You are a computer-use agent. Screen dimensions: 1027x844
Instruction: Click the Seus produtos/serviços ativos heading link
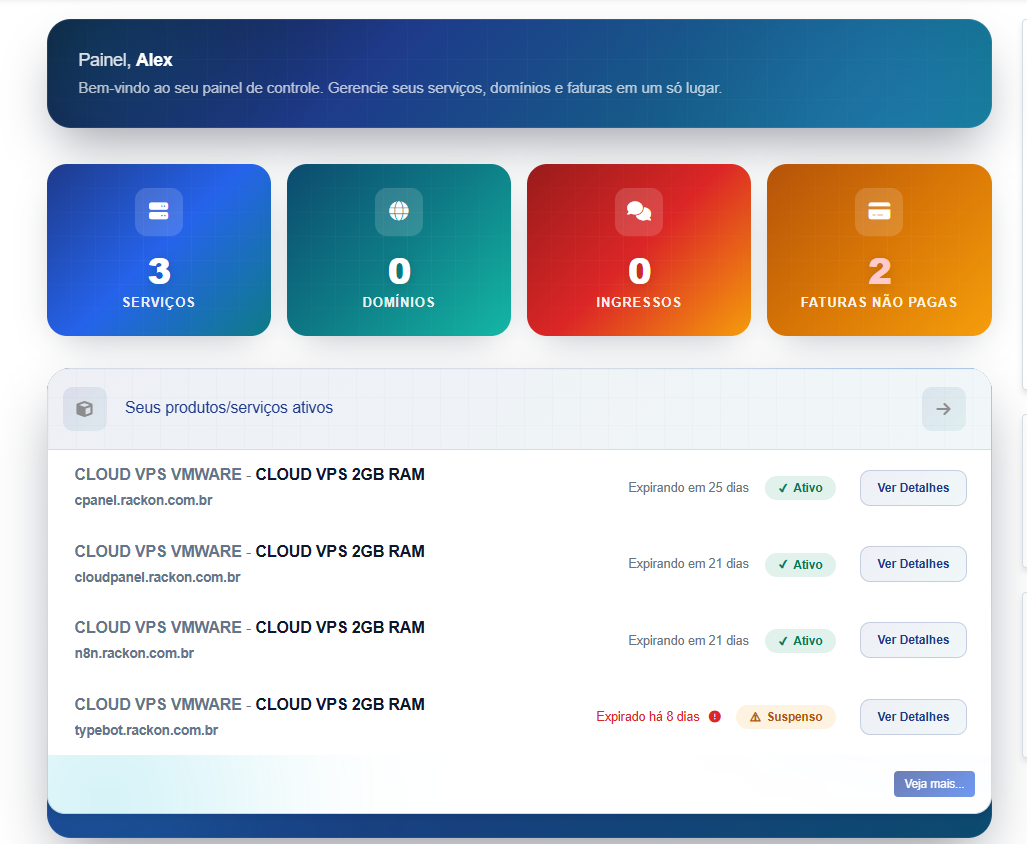[x=229, y=408]
